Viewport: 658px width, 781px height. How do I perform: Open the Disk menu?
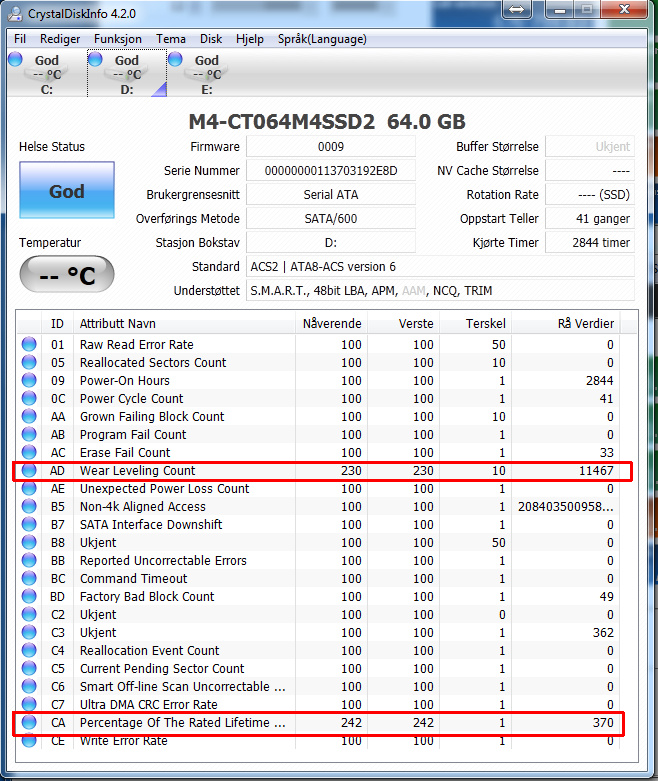tap(211, 39)
